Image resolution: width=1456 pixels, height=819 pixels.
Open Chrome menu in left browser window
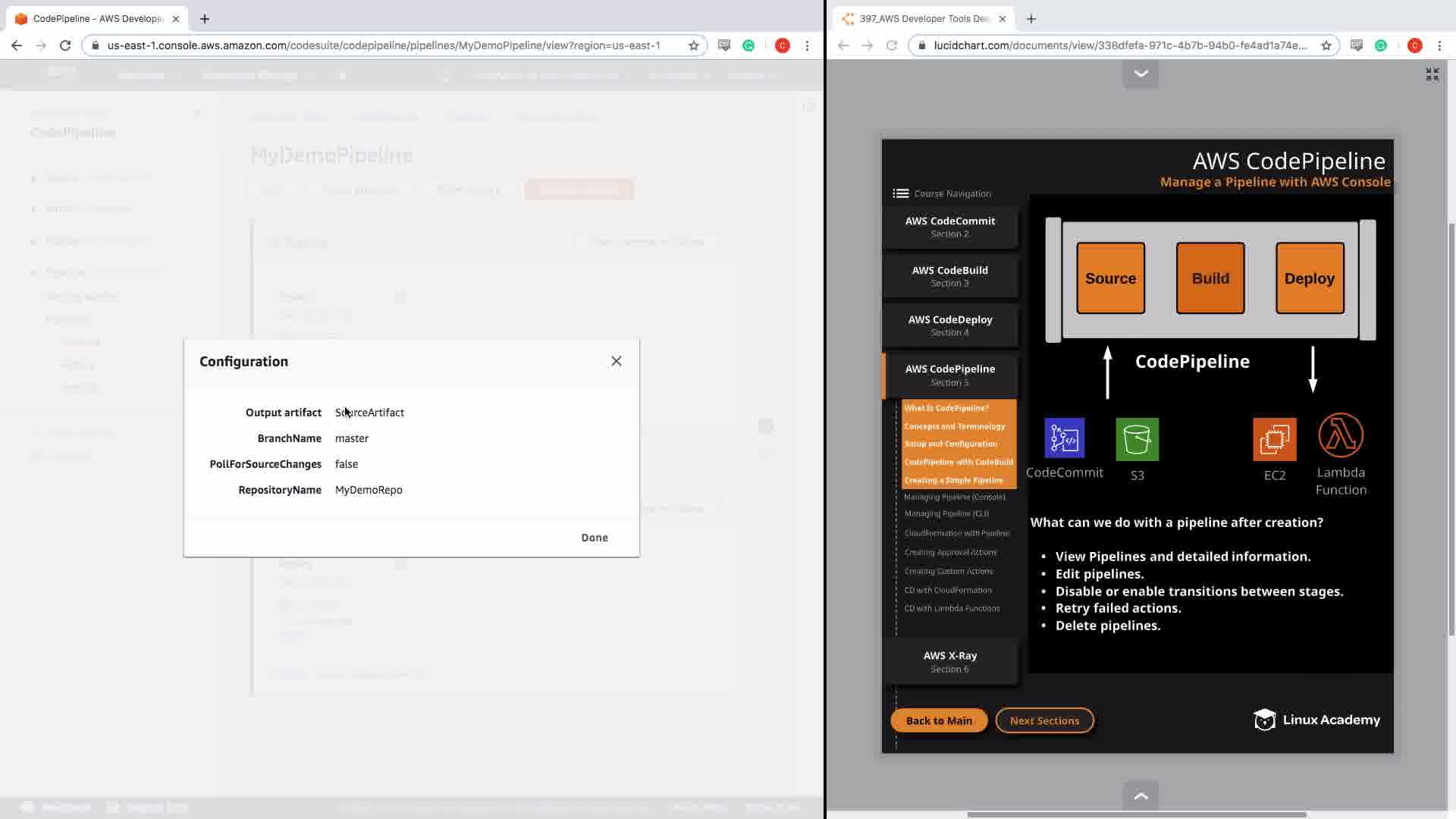click(x=807, y=45)
